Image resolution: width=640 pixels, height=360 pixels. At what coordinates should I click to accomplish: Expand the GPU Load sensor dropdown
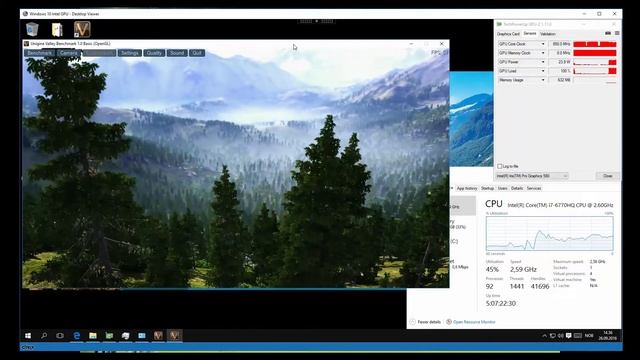(543, 71)
